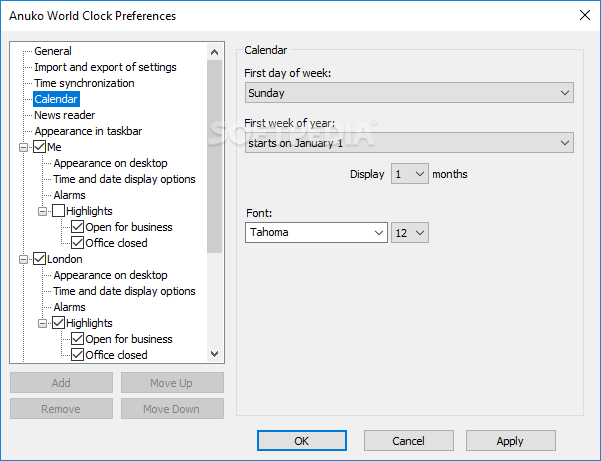This screenshot has width=601, height=461.
Task: Click the 'Font:' label
Action: tap(259, 213)
